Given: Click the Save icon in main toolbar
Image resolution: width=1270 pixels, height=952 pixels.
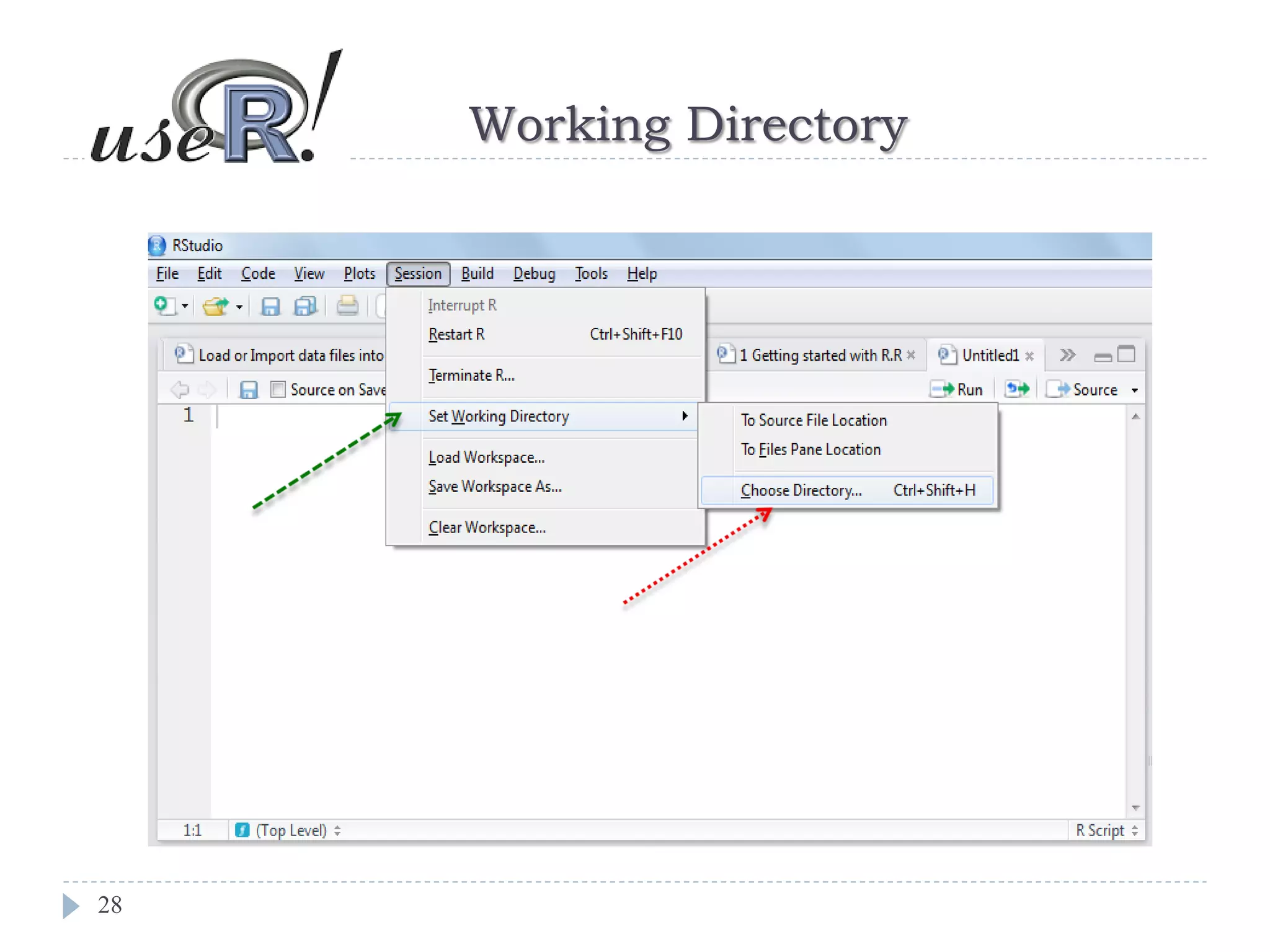Looking at the screenshot, I should [270, 306].
